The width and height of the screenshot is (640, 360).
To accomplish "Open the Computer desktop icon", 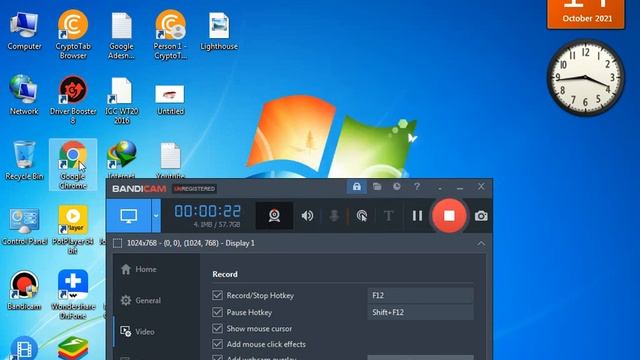I will 24,31.
